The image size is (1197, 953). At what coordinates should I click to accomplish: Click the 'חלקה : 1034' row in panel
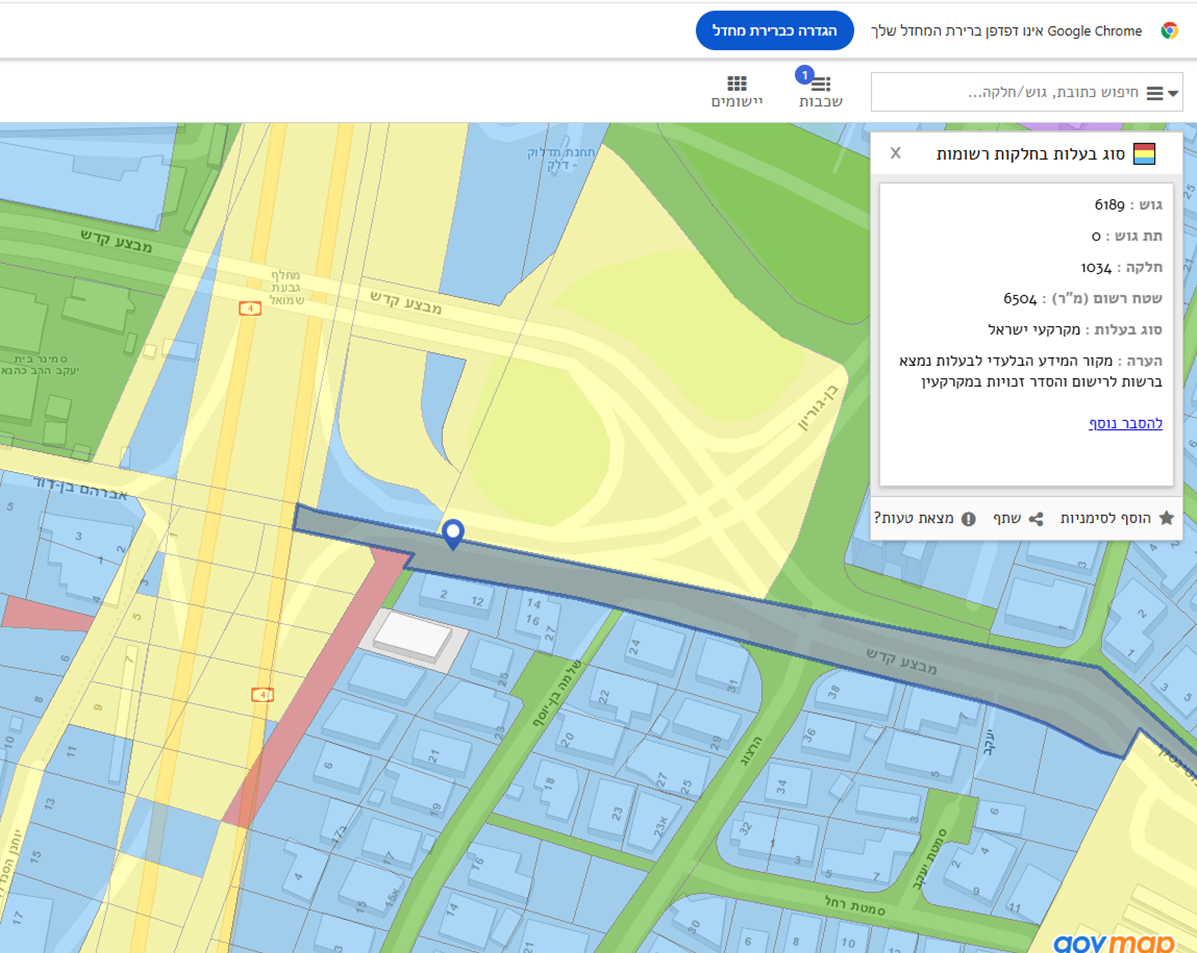[x=1121, y=267]
